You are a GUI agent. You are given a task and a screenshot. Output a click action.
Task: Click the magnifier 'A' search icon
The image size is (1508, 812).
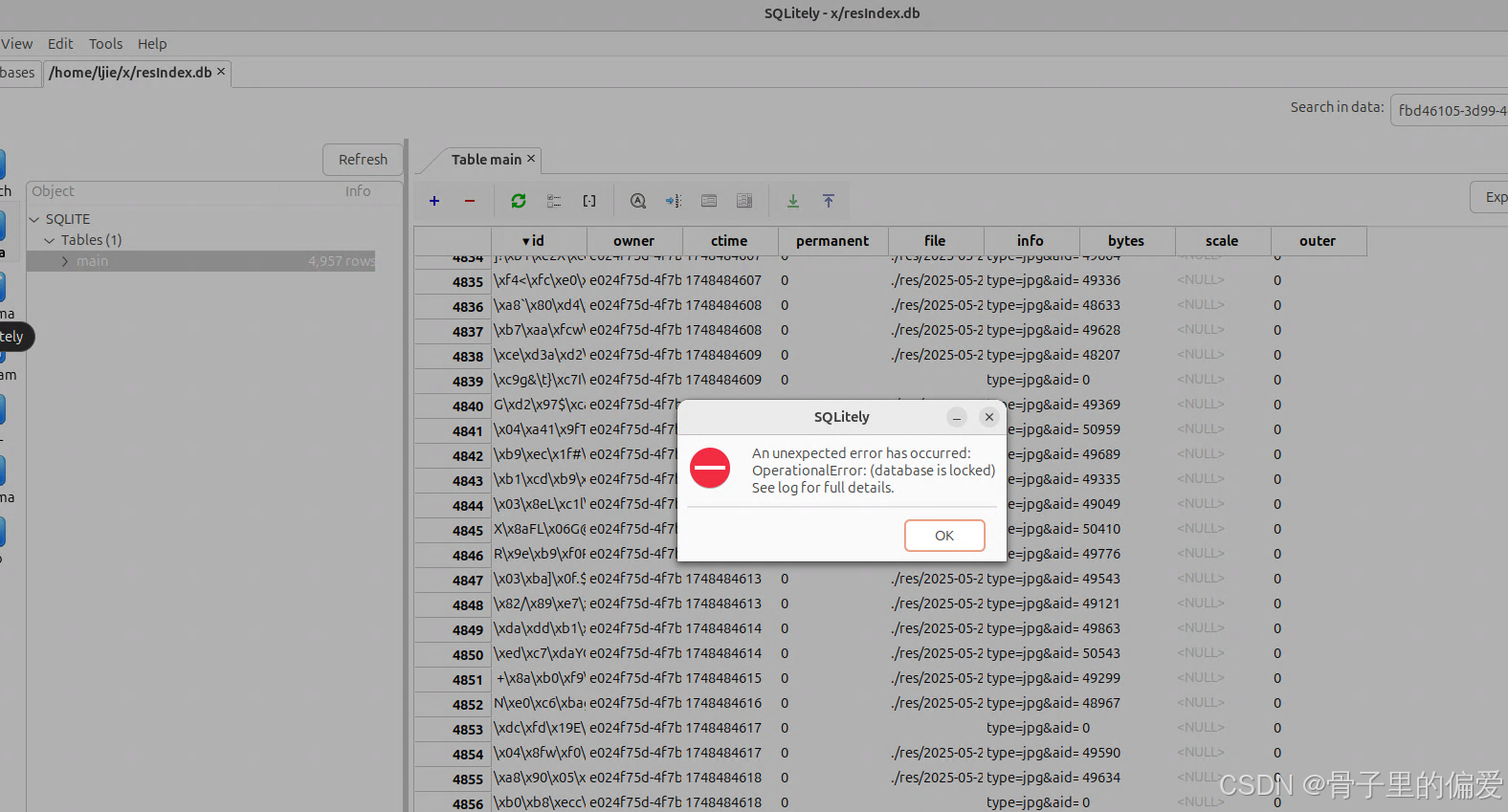click(x=638, y=201)
